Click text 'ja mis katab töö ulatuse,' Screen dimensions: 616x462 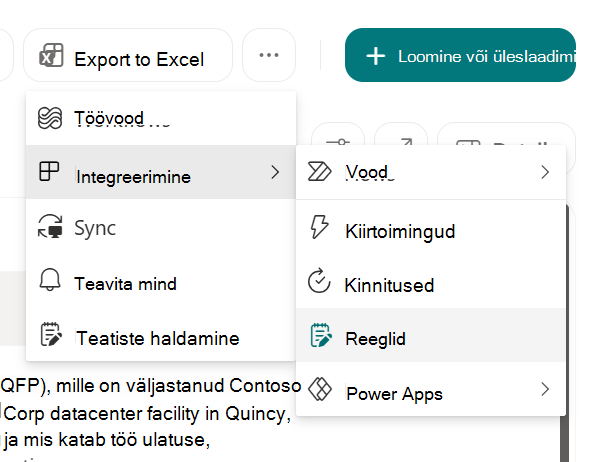coord(107,440)
